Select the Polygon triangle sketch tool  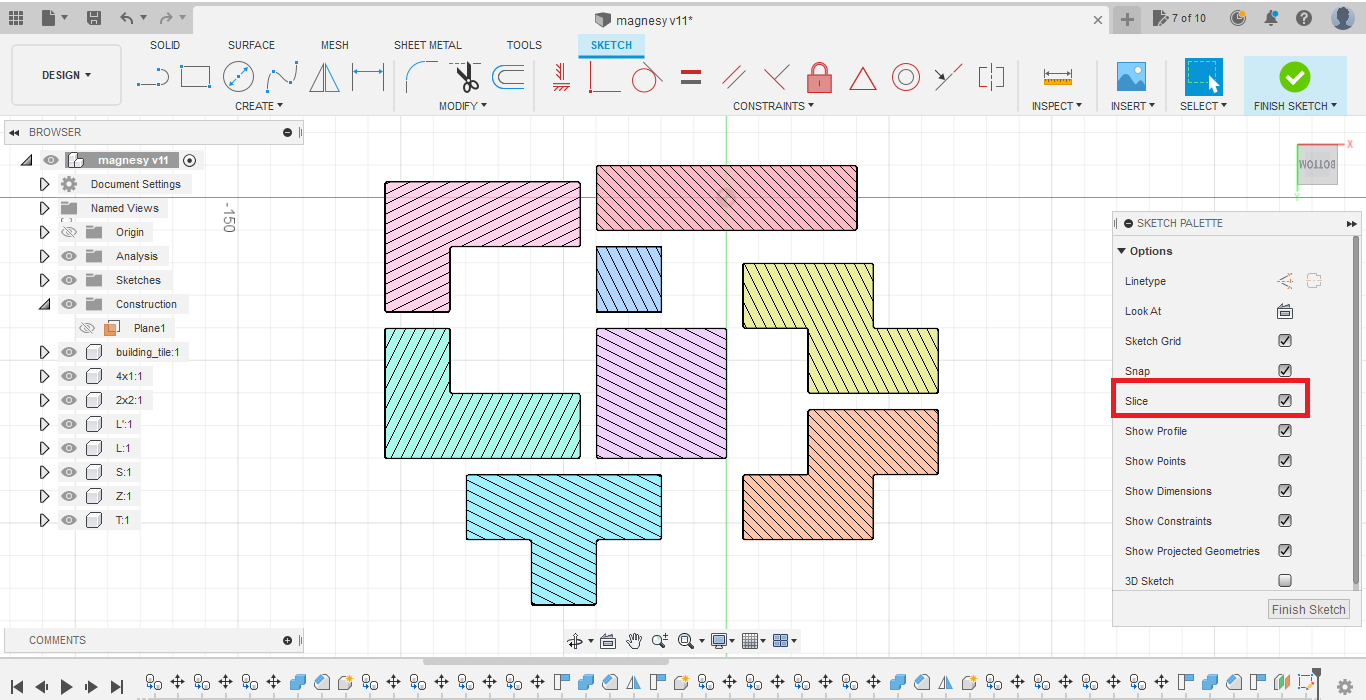point(325,76)
